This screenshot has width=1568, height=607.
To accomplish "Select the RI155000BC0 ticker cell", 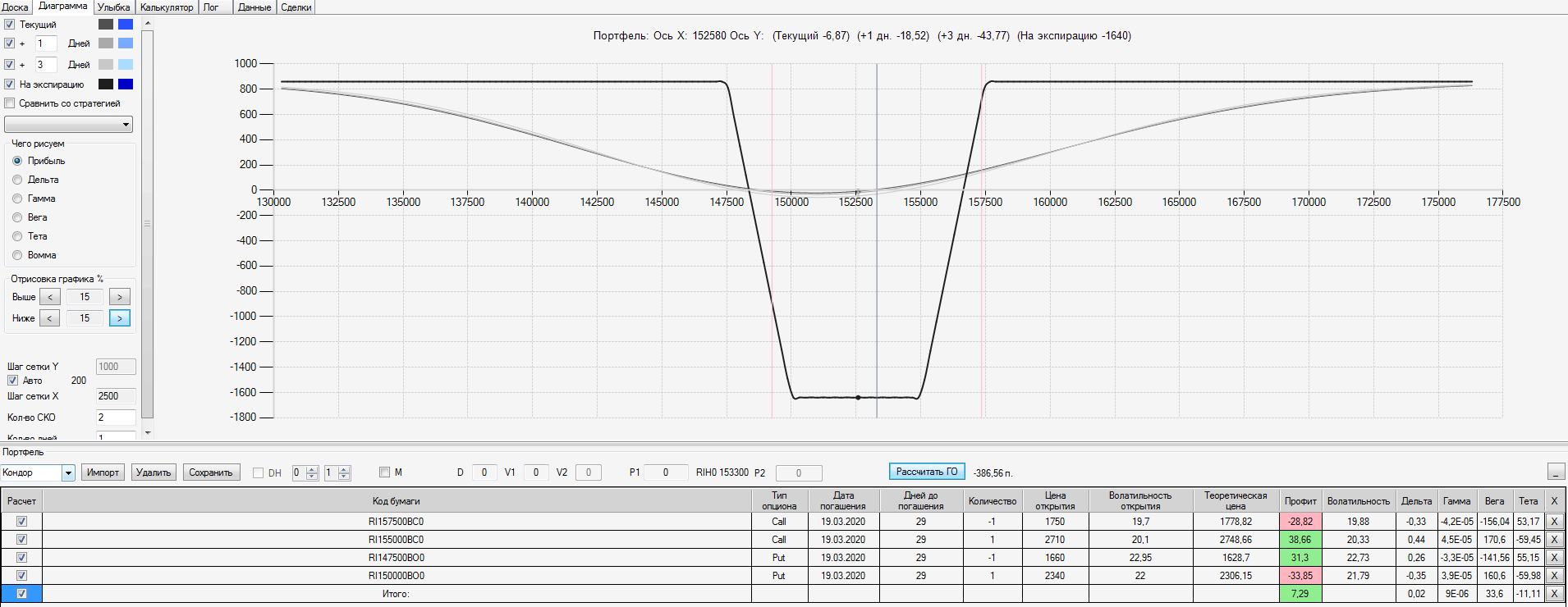I will (x=397, y=540).
